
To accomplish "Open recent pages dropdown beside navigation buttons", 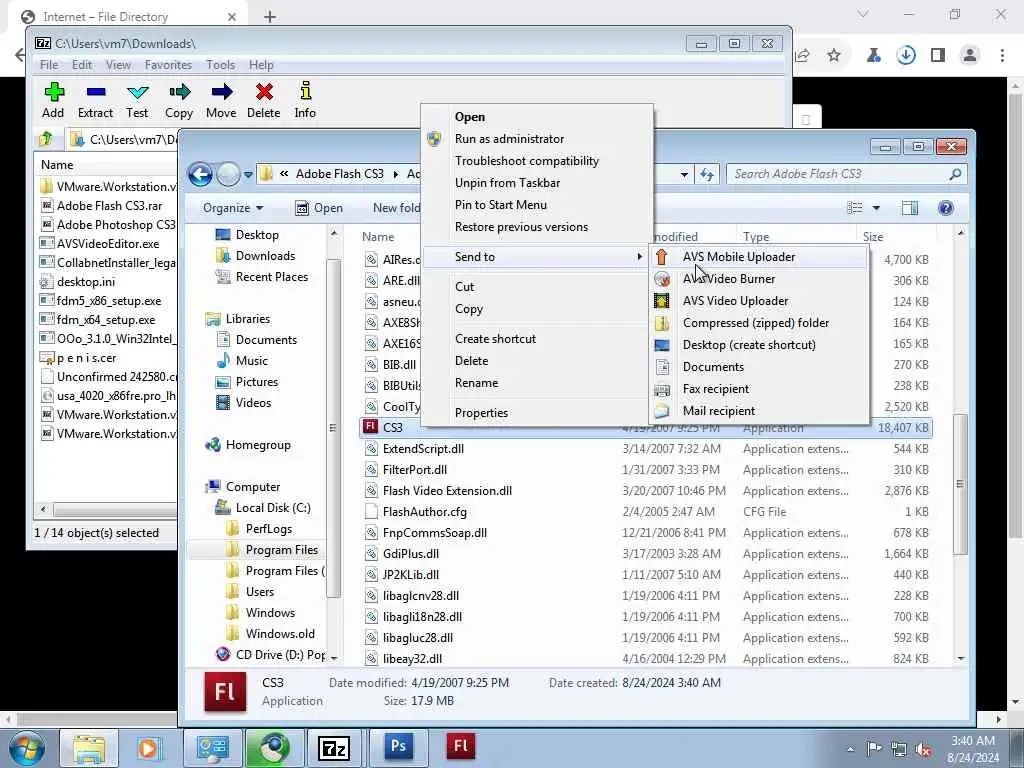I will (248, 175).
